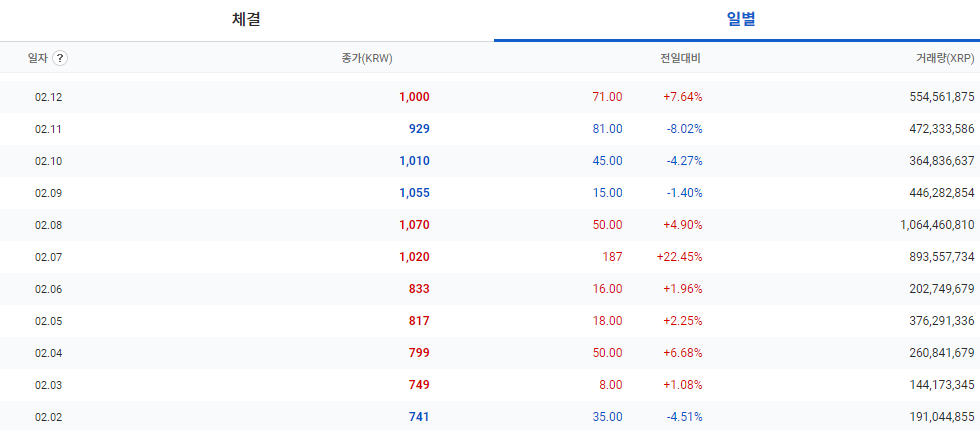This screenshot has height=430, width=980.
Task: Select the 02.07 date cell
Action: click(49, 256)
